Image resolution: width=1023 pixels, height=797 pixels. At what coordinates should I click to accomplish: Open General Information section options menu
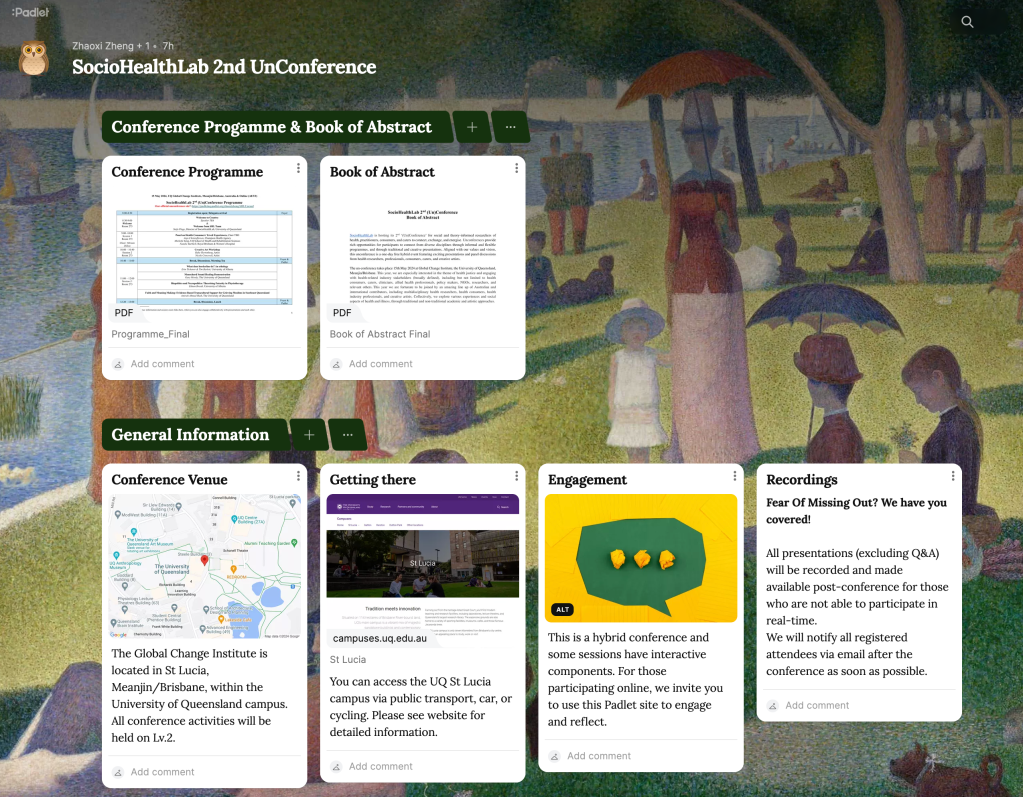point(347,435)
